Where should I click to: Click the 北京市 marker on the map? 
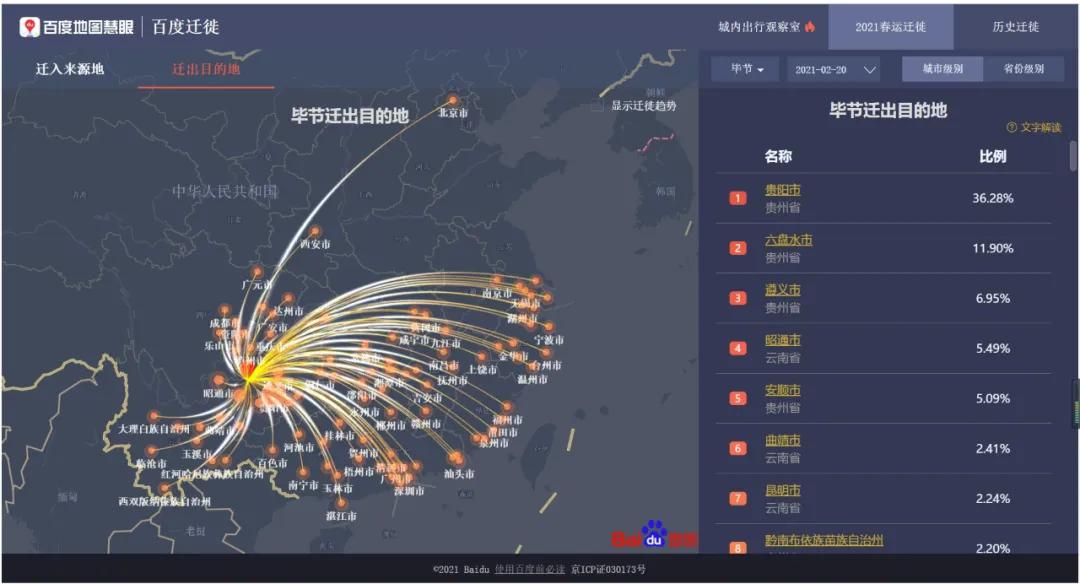tap(453, 101)
